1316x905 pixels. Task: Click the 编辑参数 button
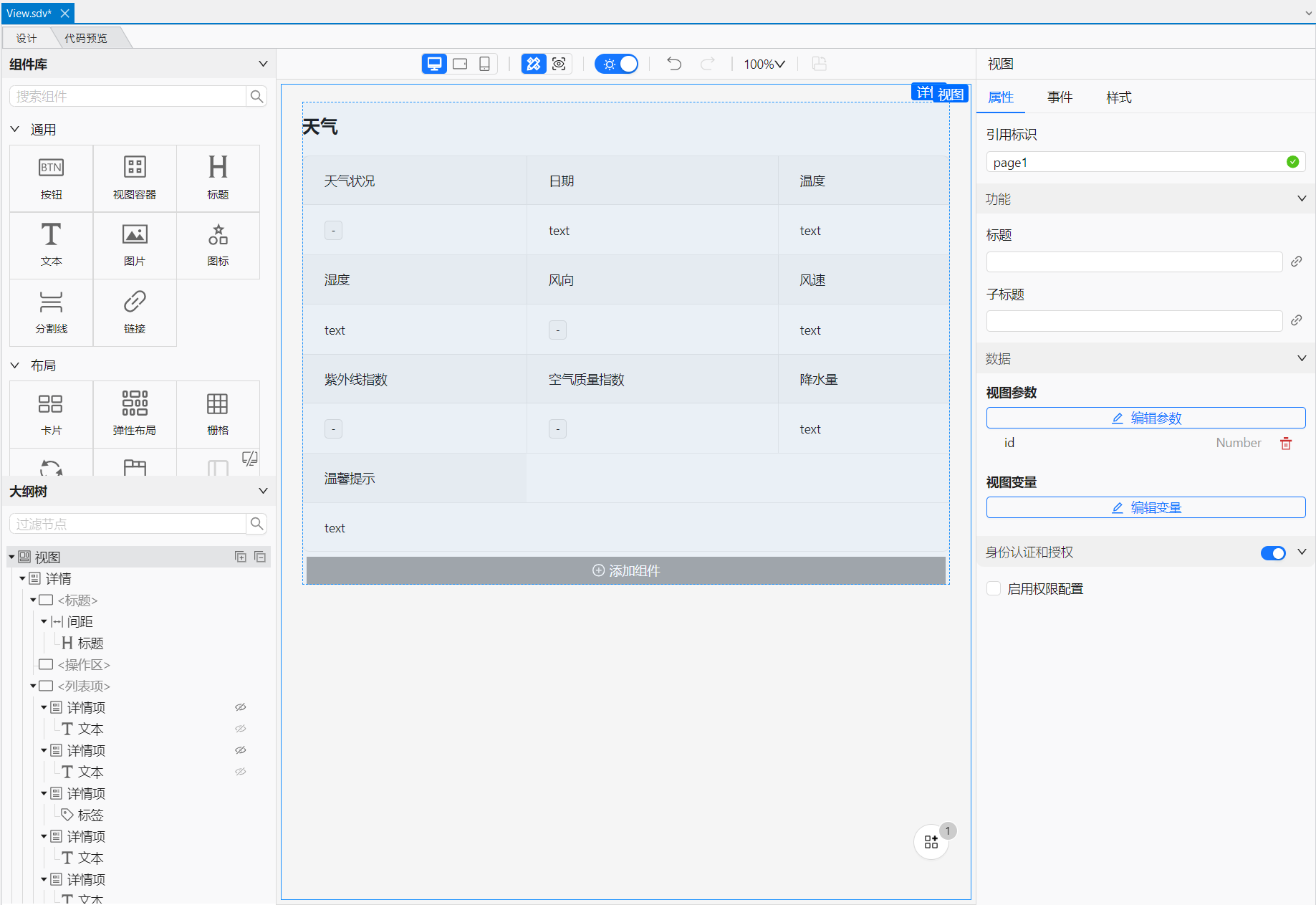pyautogui.click(x=1146, y=418)
